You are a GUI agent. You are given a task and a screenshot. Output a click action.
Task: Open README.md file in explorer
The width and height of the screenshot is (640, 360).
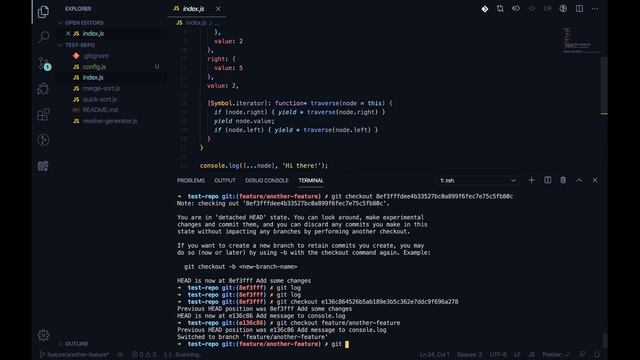pyautogui.click(x=100, y=110)
